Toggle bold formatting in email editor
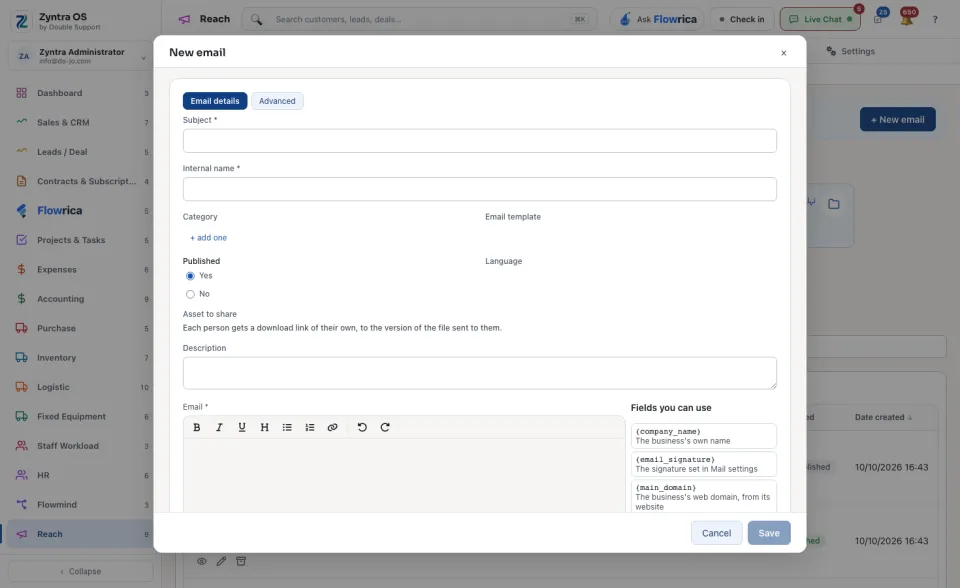The width and height of the screenshot is (960, 588). (197, 428)
